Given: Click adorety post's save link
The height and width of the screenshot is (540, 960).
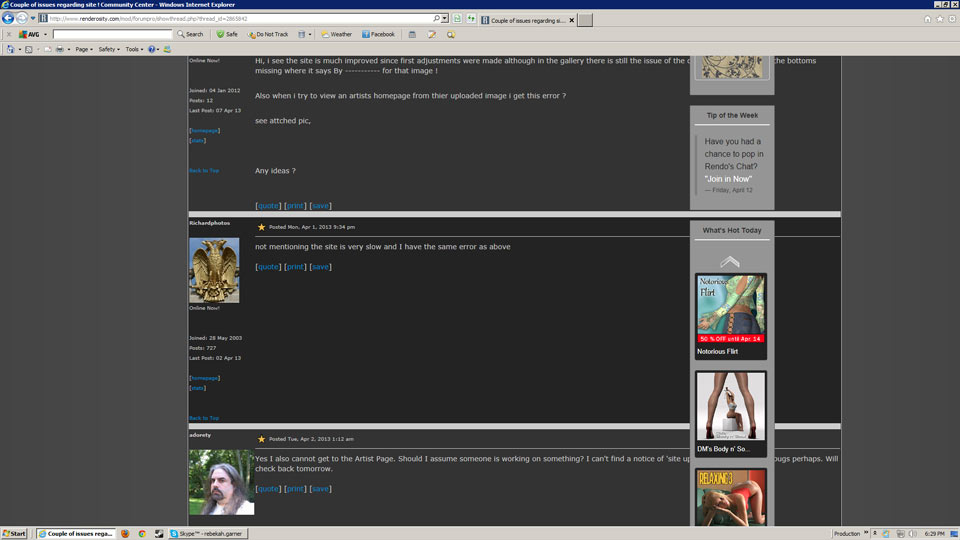Looking at the screenshot, I should (320, 489).
